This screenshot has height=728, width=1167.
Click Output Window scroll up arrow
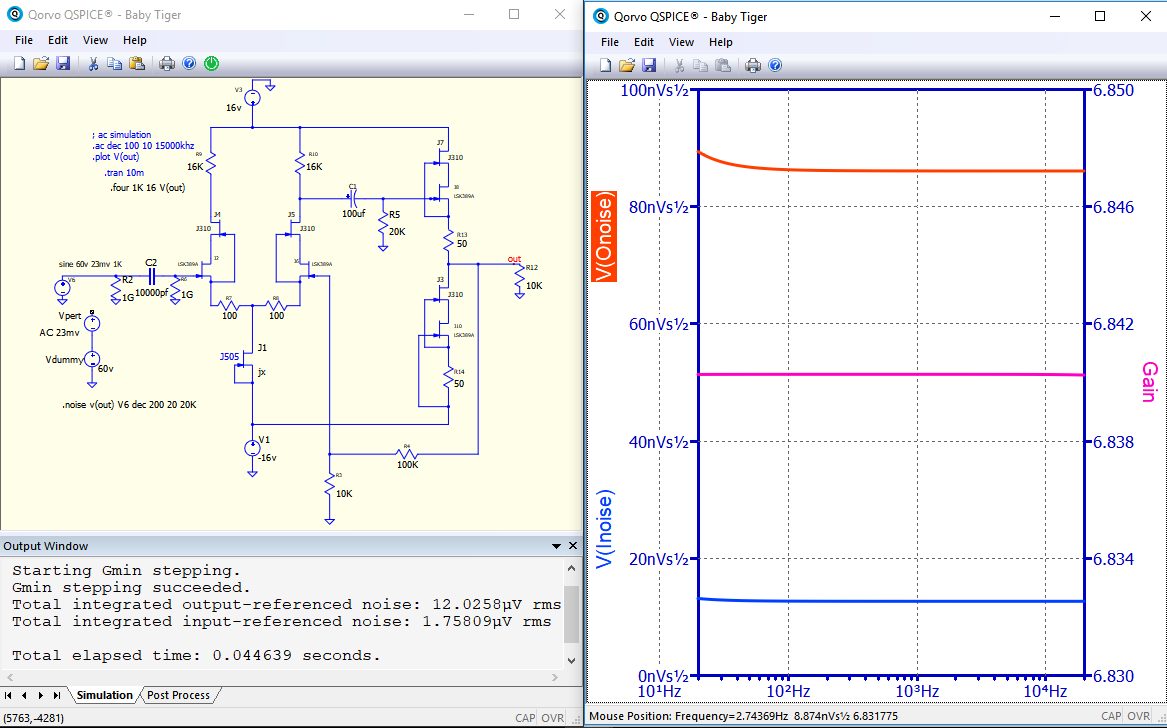click(571, 568)
